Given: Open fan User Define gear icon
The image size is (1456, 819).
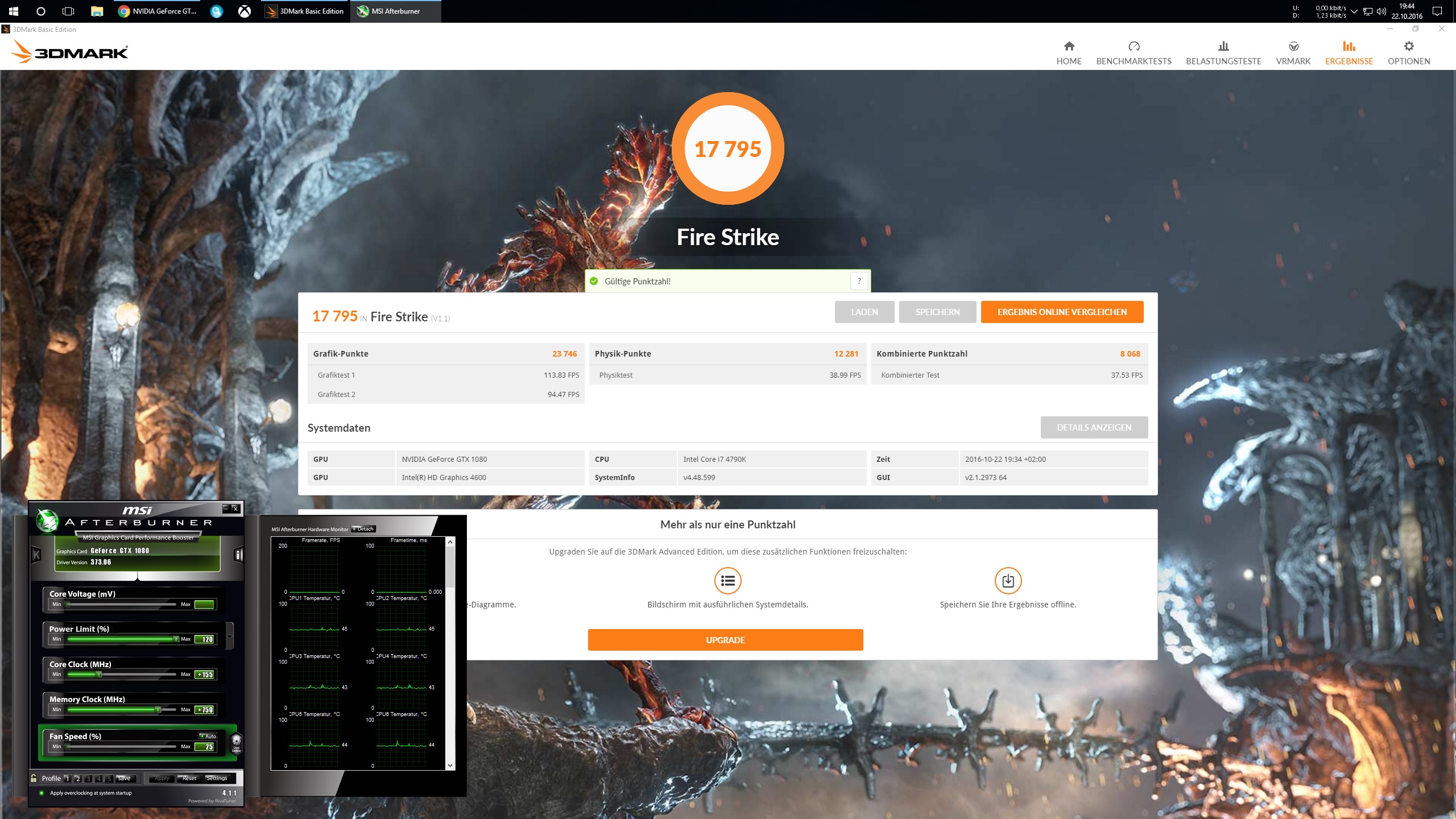Looking at the screenshot, I should pyautogui.click(x=237, y=742).
